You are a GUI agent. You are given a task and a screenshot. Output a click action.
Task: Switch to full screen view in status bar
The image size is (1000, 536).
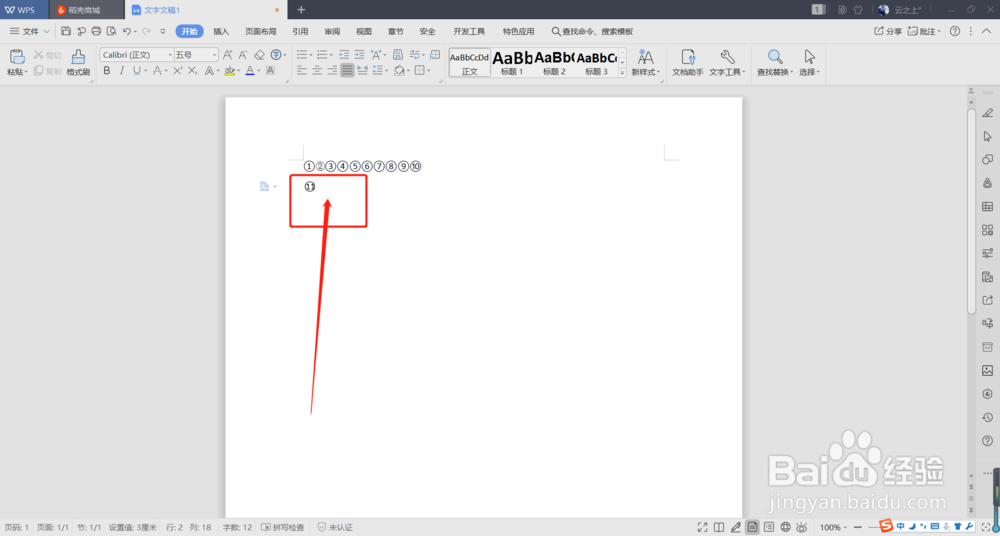(x=702, y=527)
